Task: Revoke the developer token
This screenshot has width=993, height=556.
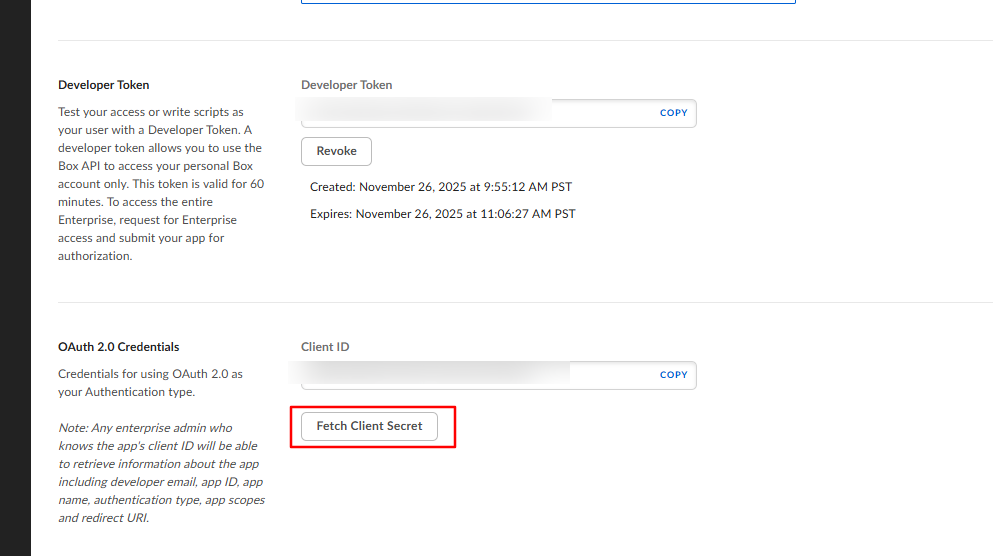Action: tap(336, 151)
